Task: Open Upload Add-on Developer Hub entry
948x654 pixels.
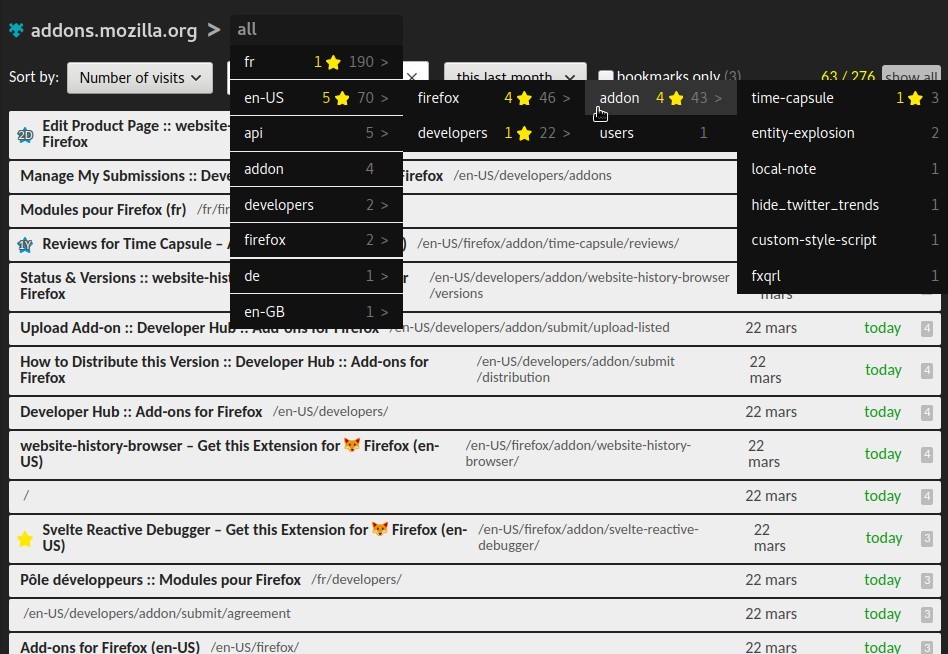Action: click(475, 328)
